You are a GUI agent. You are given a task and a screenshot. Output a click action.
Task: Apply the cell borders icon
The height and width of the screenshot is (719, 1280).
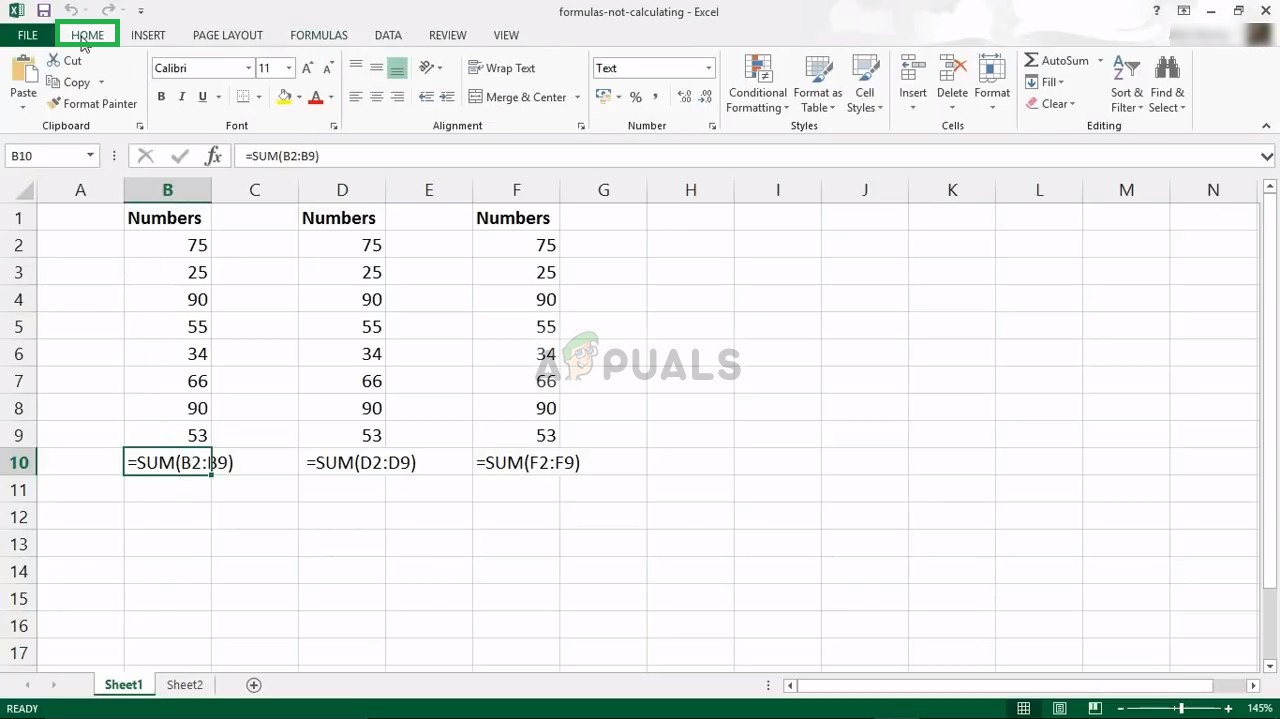point(243,97)
